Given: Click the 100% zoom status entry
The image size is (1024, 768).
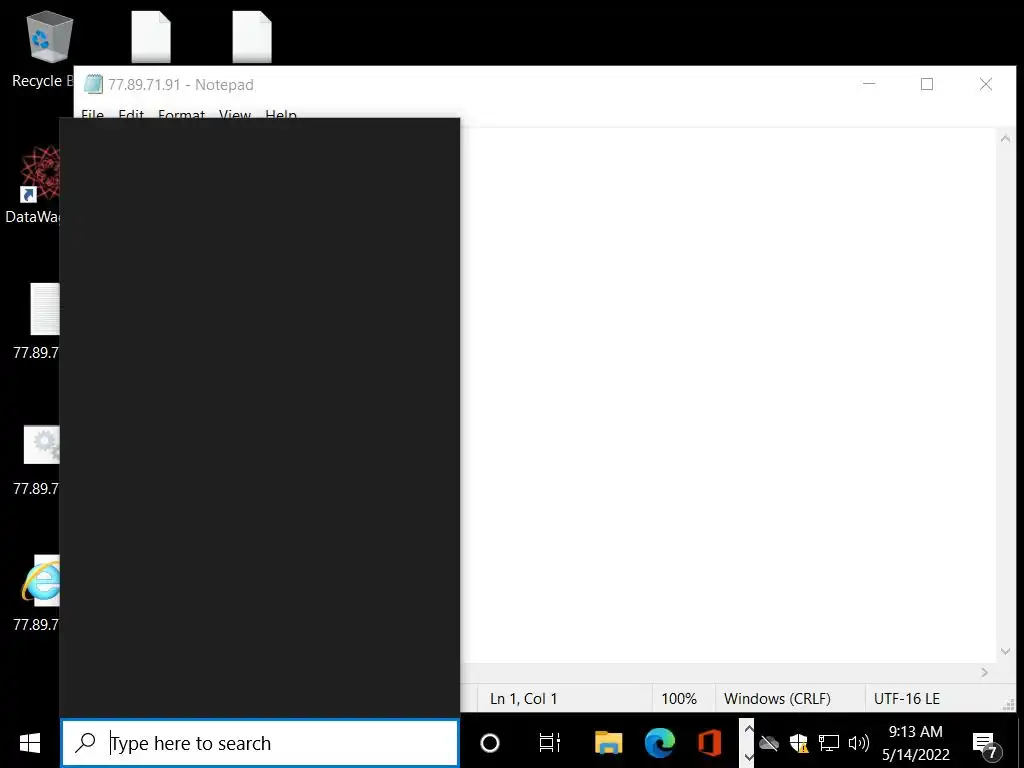Looking at the screenshot, I should 679,699.
